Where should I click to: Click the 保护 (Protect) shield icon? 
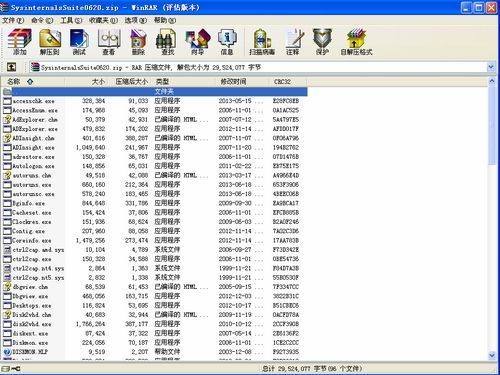coord(322,42)
